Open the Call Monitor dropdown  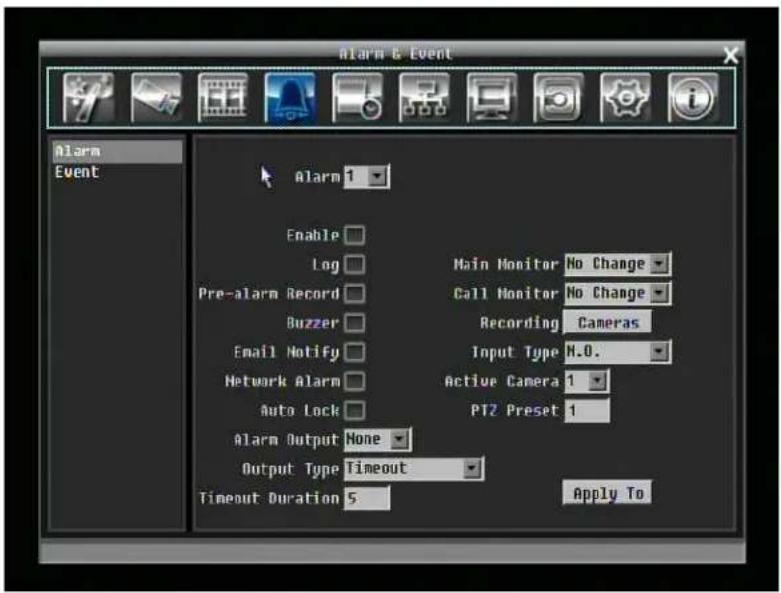pos(618,293)
